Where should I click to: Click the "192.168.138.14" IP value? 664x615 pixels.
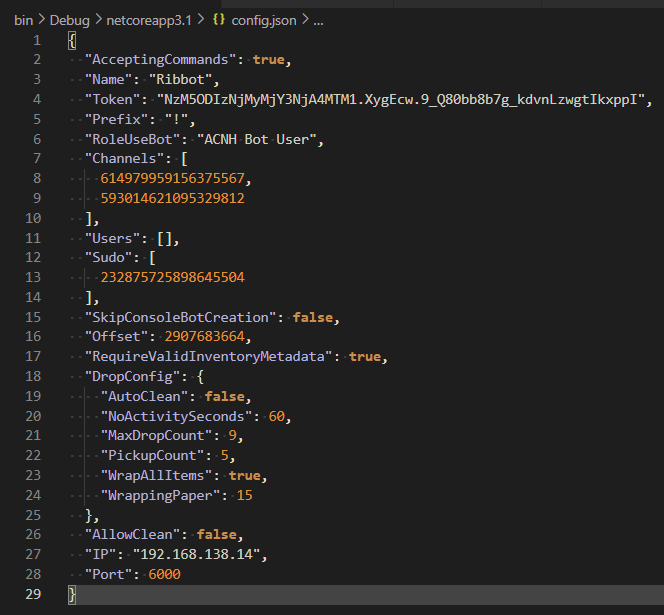coord(196,554)
